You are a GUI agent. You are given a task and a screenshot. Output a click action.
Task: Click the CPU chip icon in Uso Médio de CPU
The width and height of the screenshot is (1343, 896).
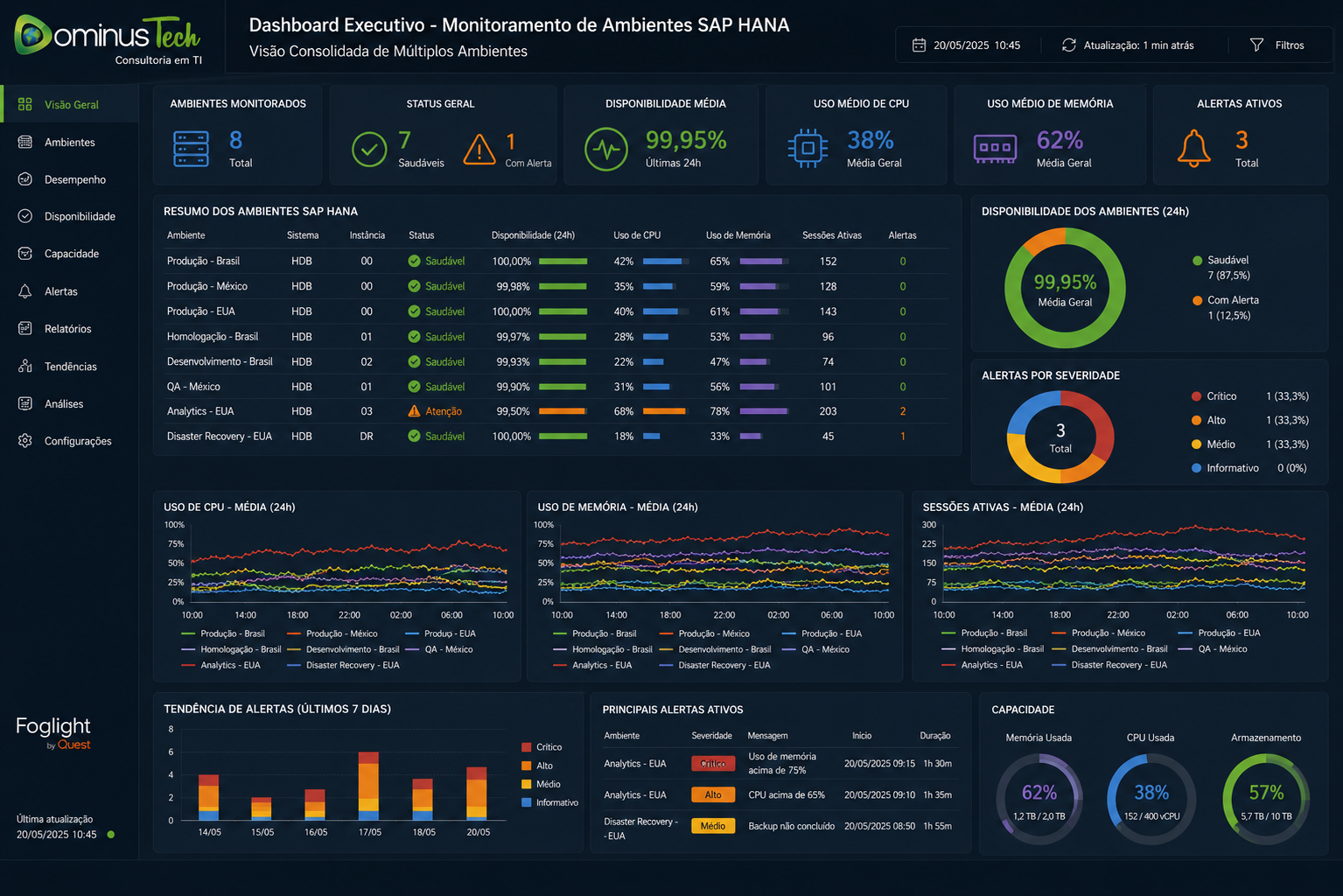pos(808,149)
